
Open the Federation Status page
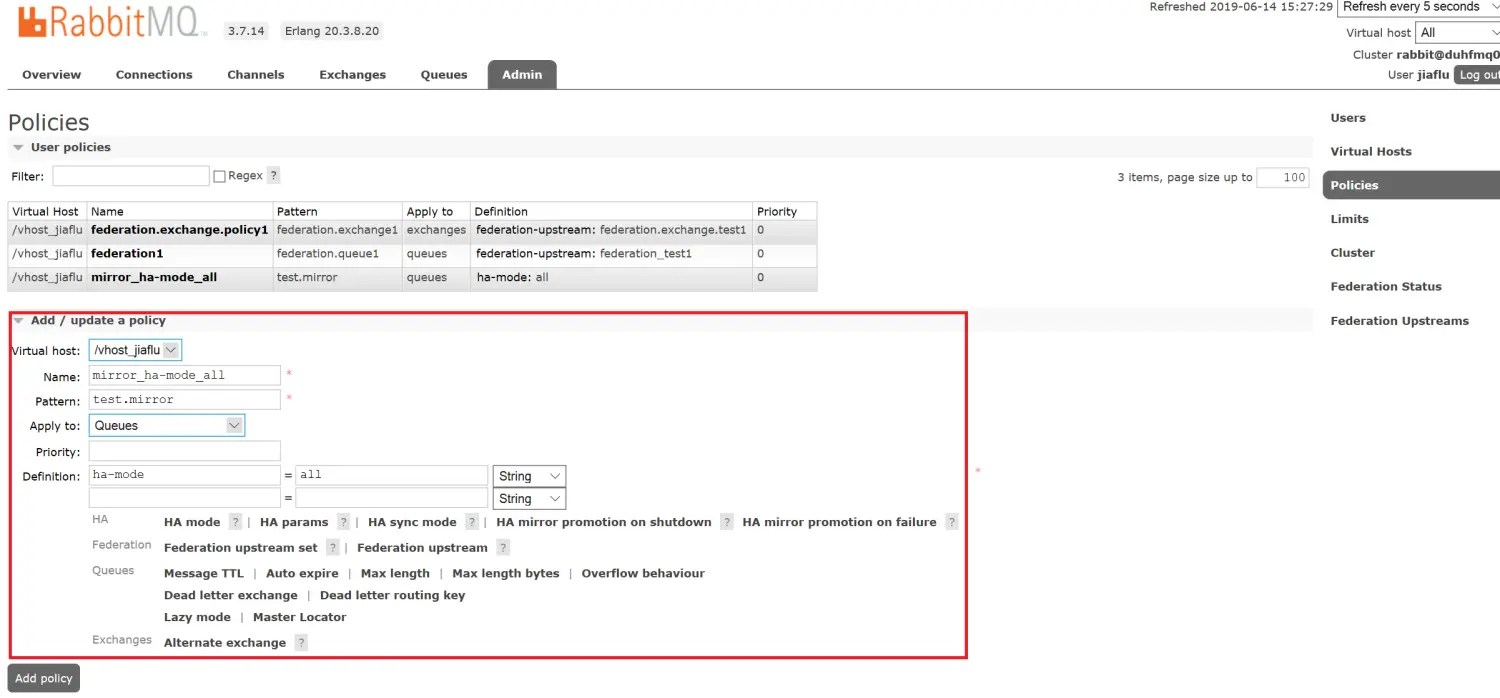(1386, 287)
